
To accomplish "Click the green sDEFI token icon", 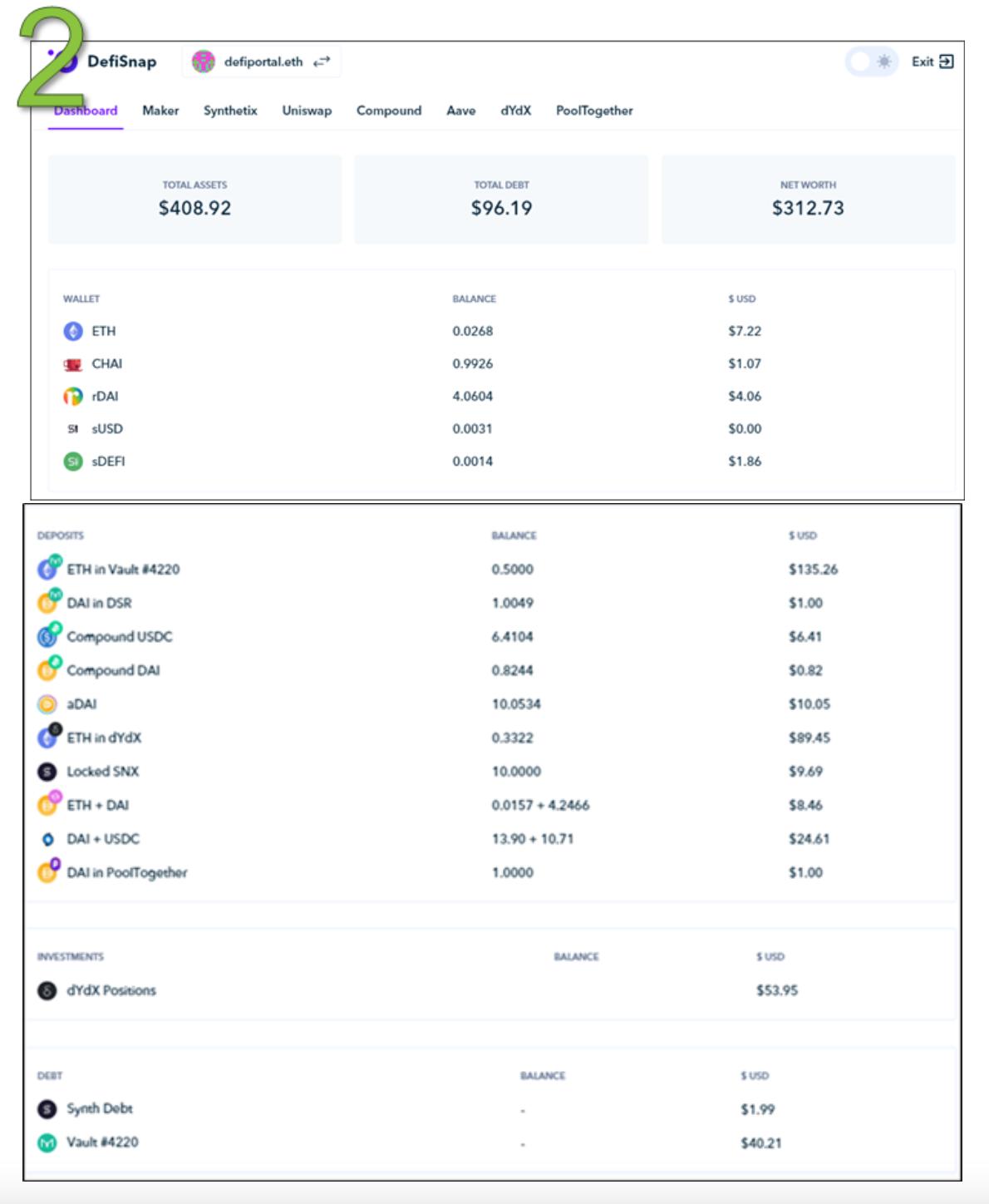I will click(73, 461).
